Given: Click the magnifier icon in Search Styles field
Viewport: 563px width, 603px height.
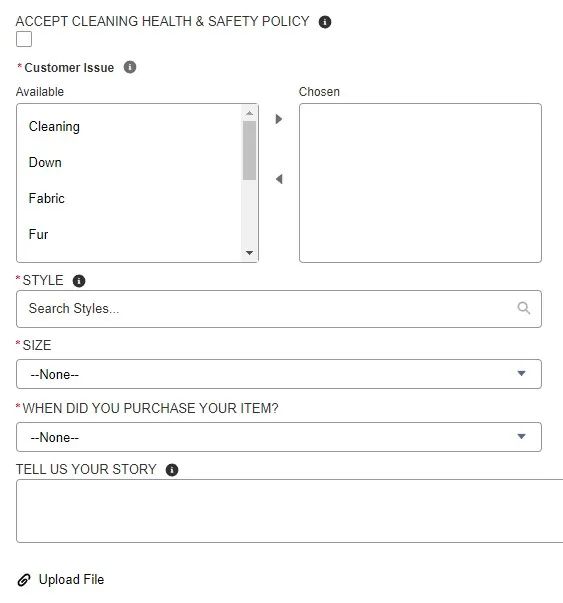Looking at the screenshot, I should pyautogui.click(x=524, y=308).
